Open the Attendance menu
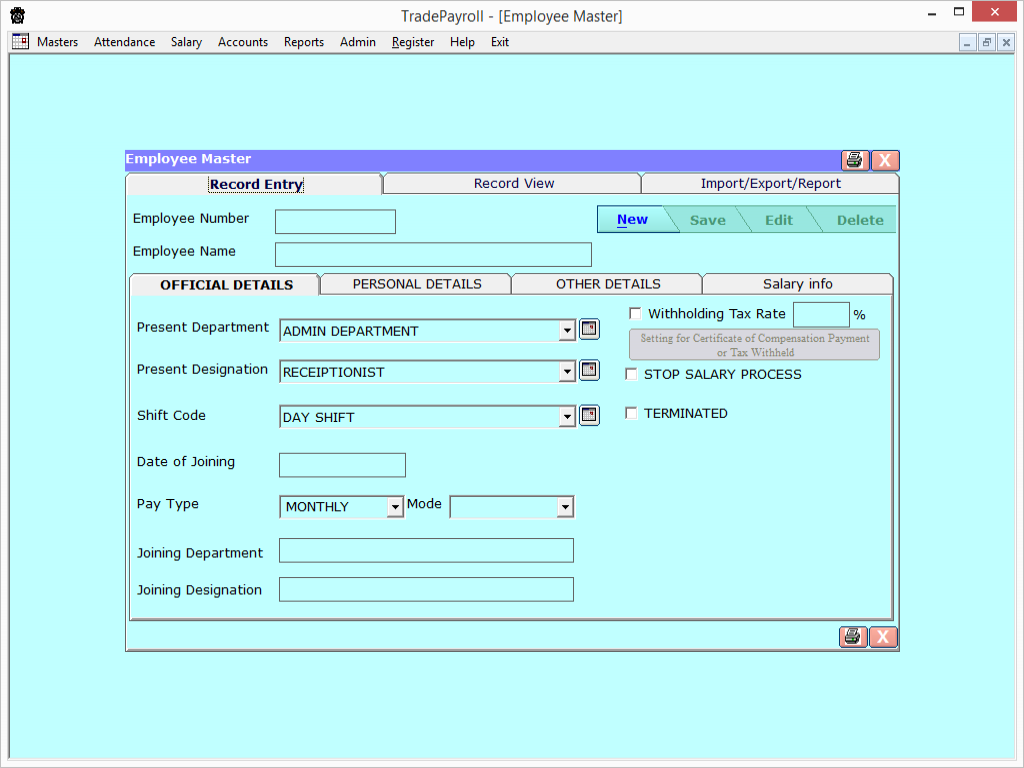Screen dimensions: 1024x768 125,42
